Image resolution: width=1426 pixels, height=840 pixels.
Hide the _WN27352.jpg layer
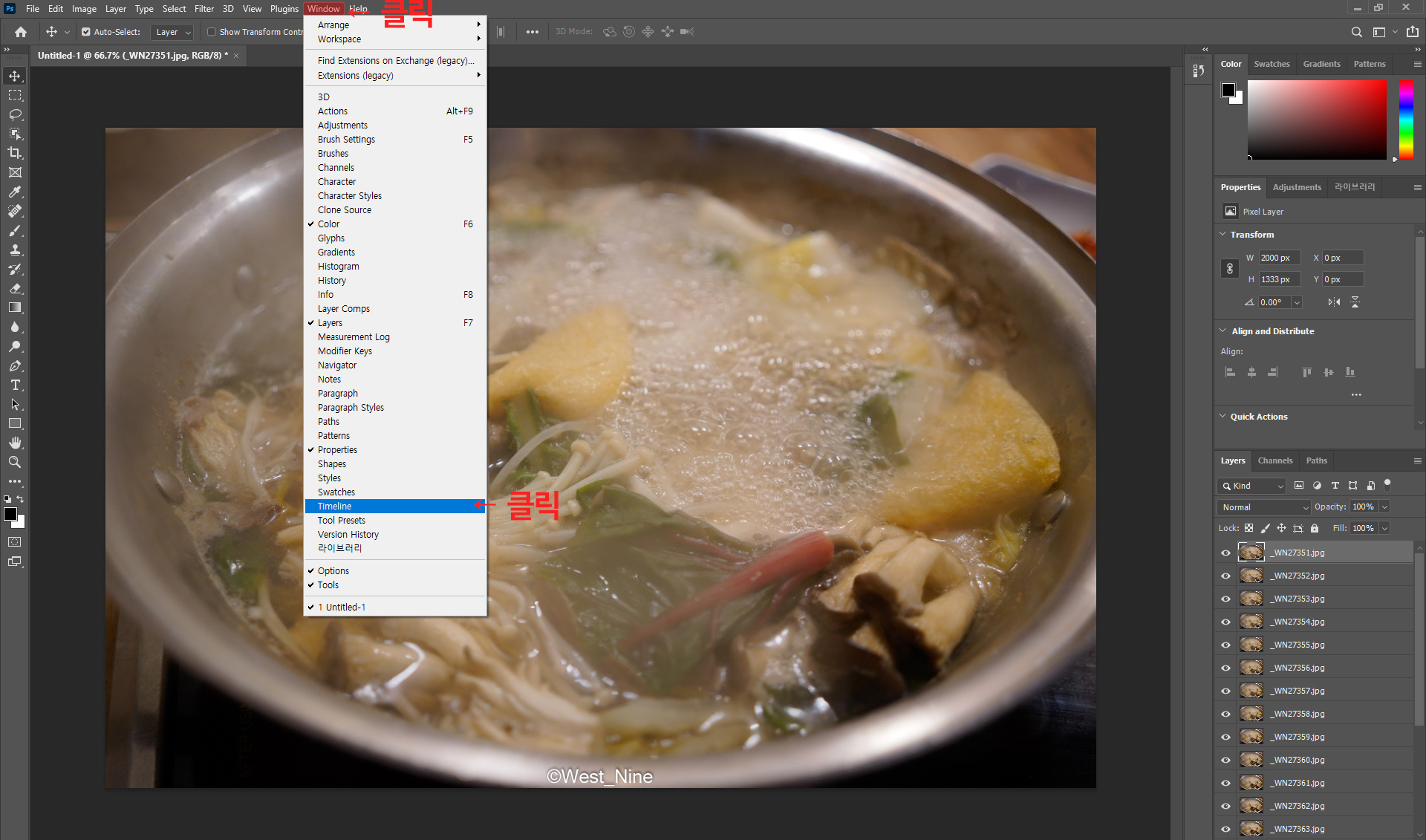click(1225, 576)
